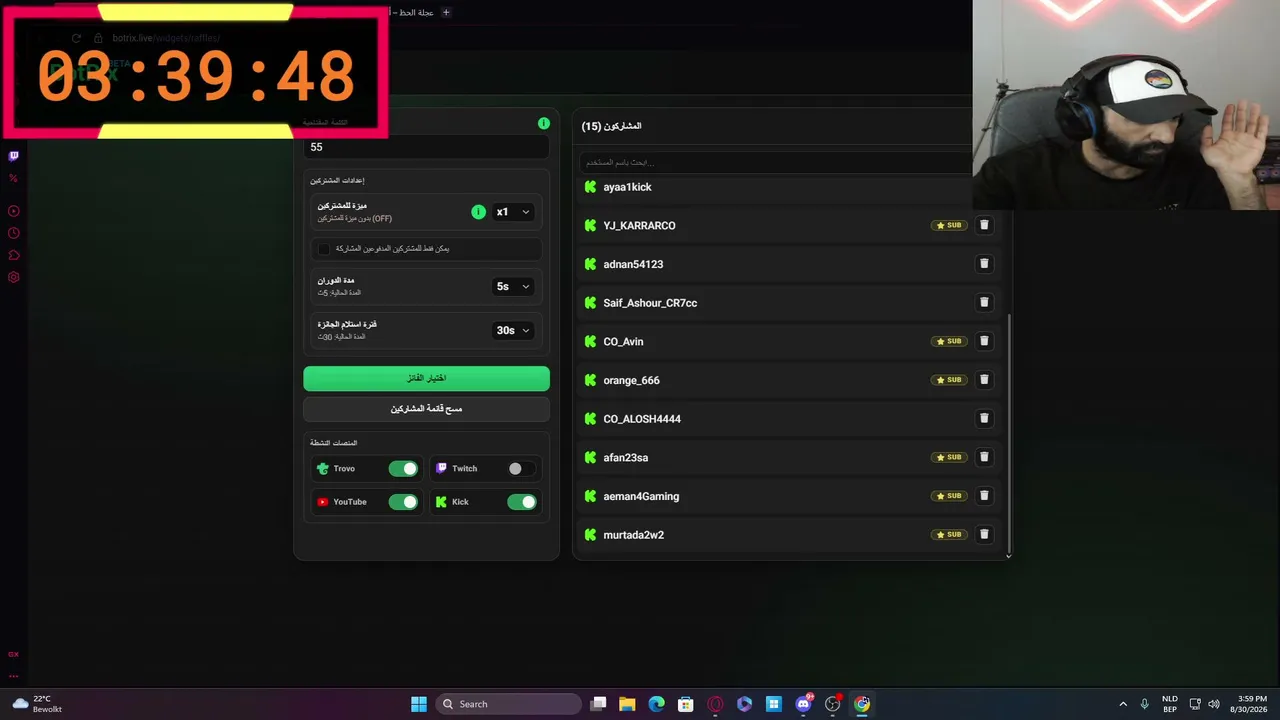Select participant ayaa1kick
The image size is (1280, 720).
tap(627, 187)
